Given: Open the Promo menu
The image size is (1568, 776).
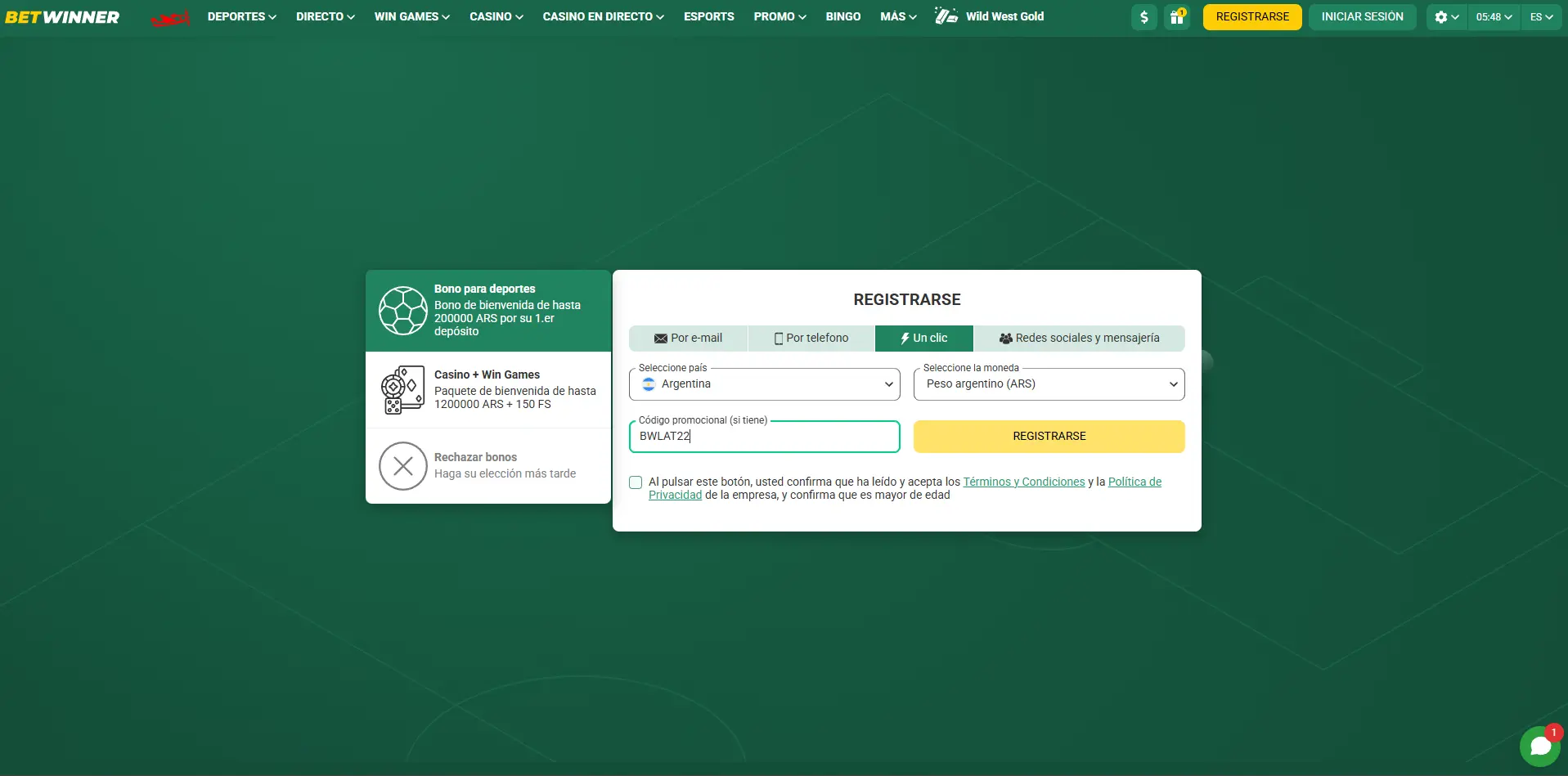Looking at the screenshot, I should click(780, 16).
